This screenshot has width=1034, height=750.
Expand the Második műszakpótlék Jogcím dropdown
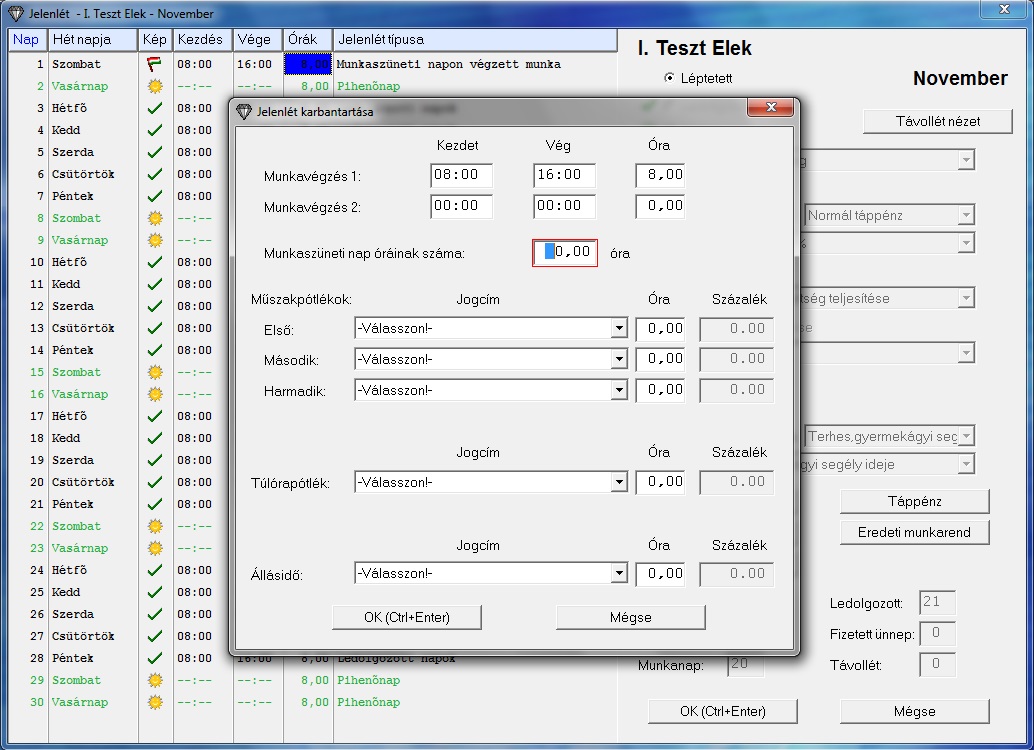pyautogui.click(x=619, y=359)
